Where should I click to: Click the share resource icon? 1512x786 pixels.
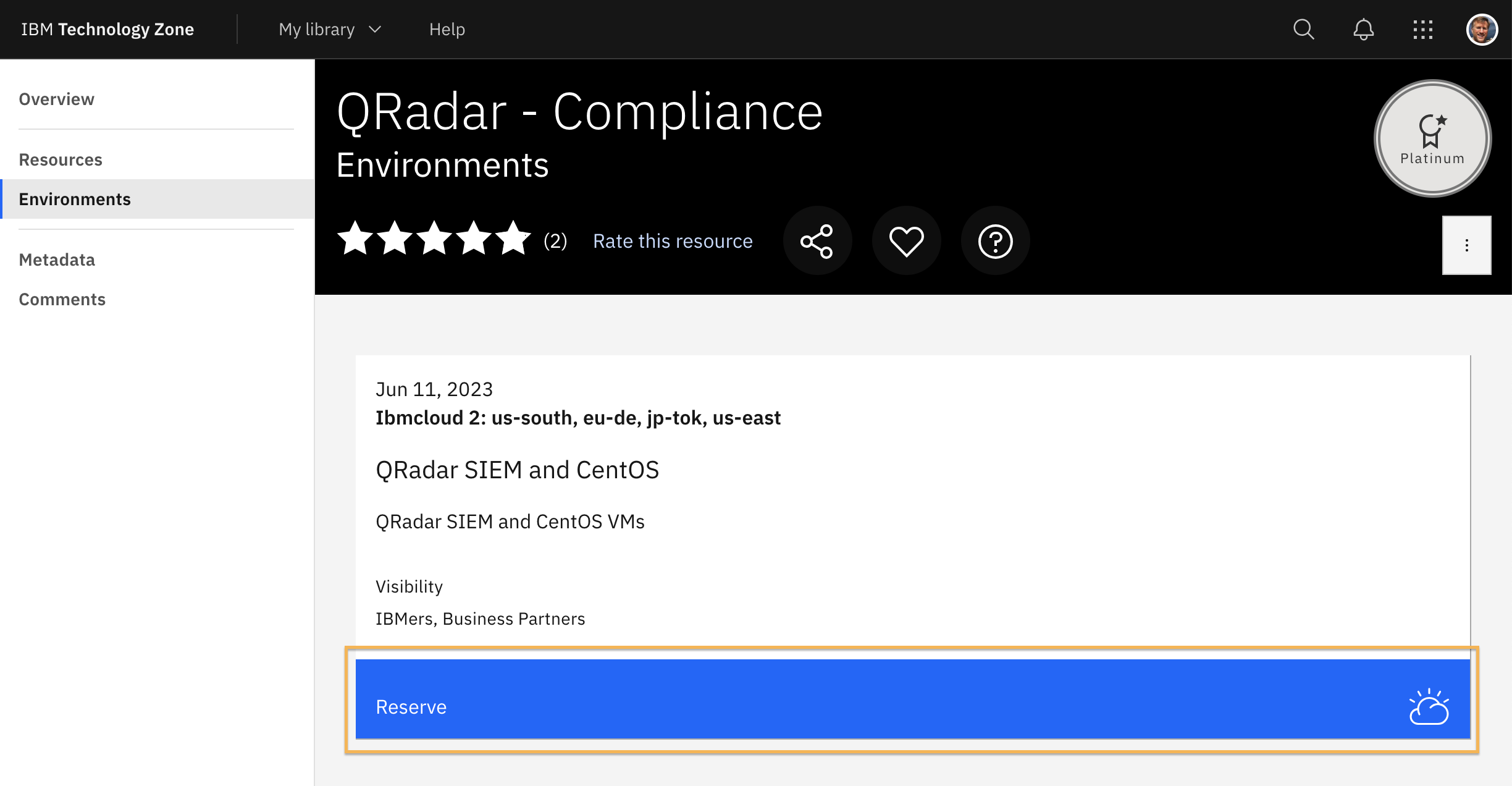coord(817,241)
